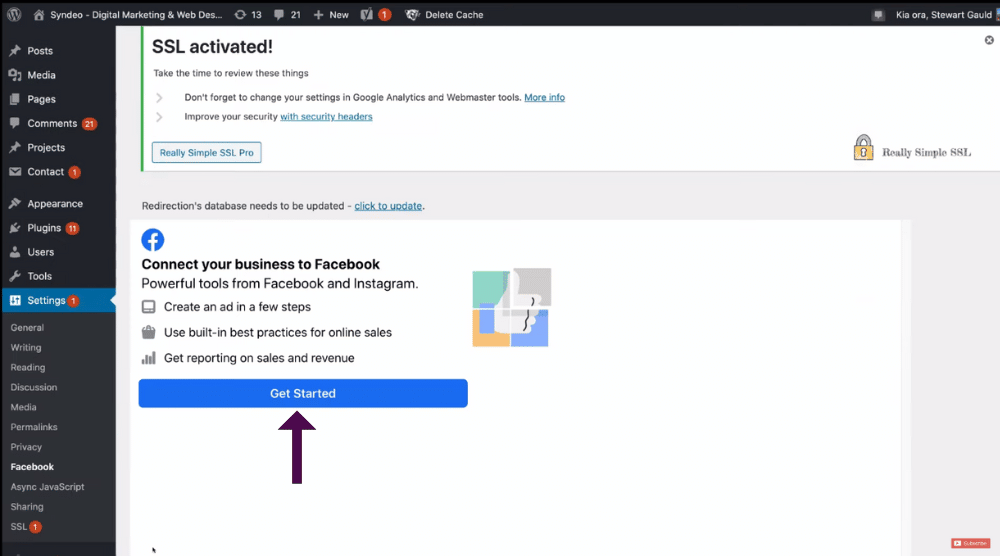
Task: Expand the security headers chevron
Action: [x=159, y=117]
